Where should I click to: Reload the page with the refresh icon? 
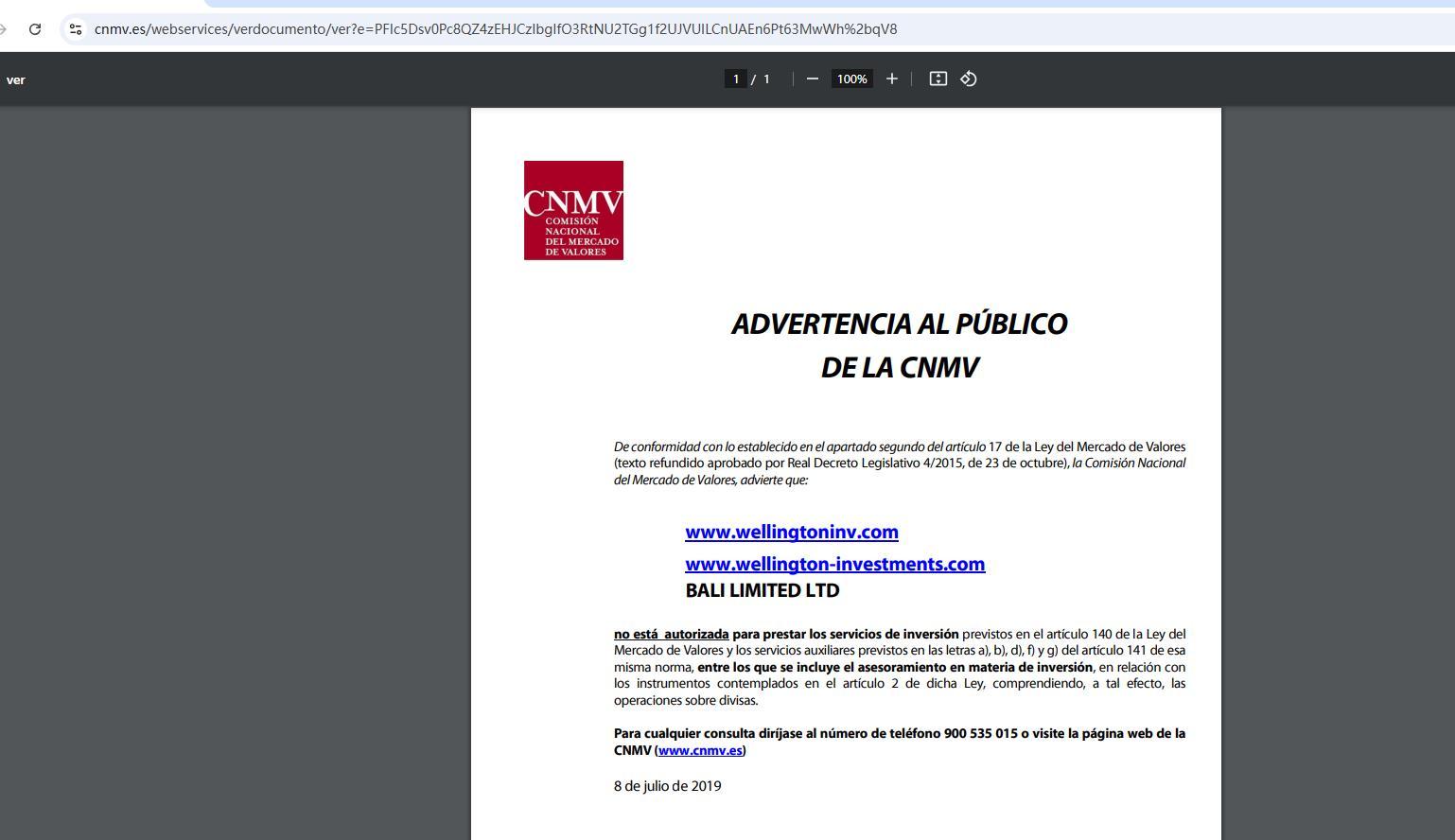pos(35,29)
